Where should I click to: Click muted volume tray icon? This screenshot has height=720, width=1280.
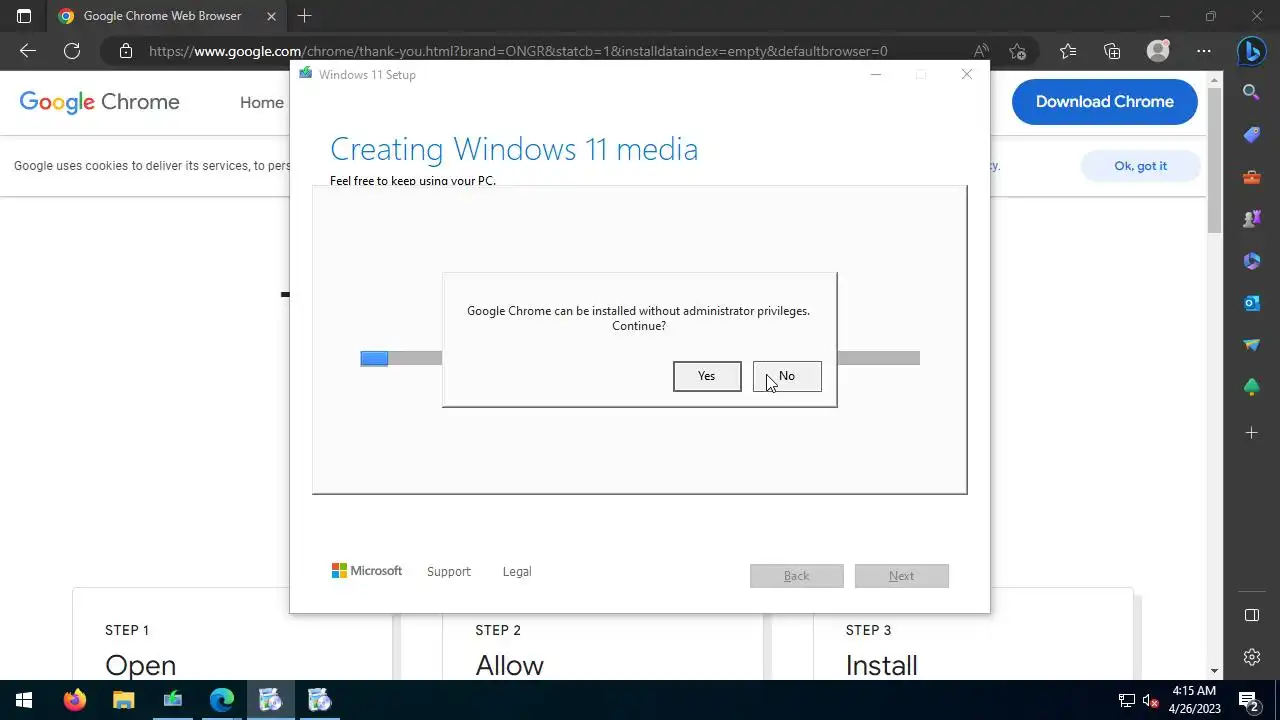coord(1150,700)
